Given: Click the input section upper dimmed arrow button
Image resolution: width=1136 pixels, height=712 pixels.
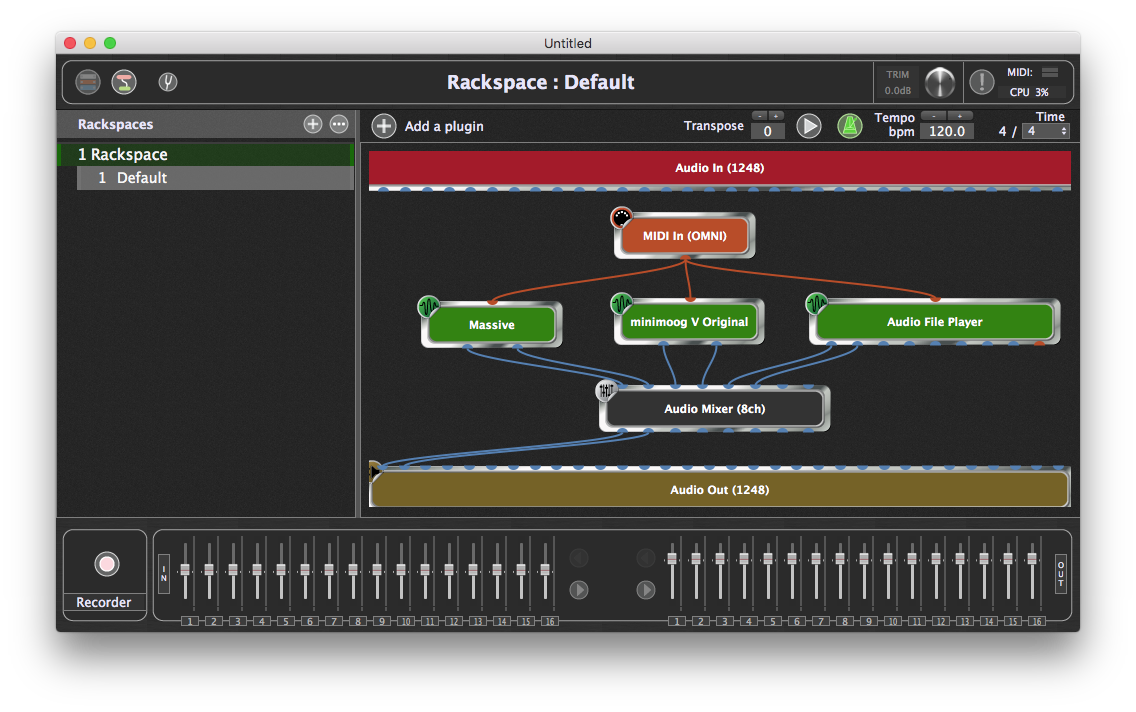Looking at the screenshot, I should pos(578,558).
